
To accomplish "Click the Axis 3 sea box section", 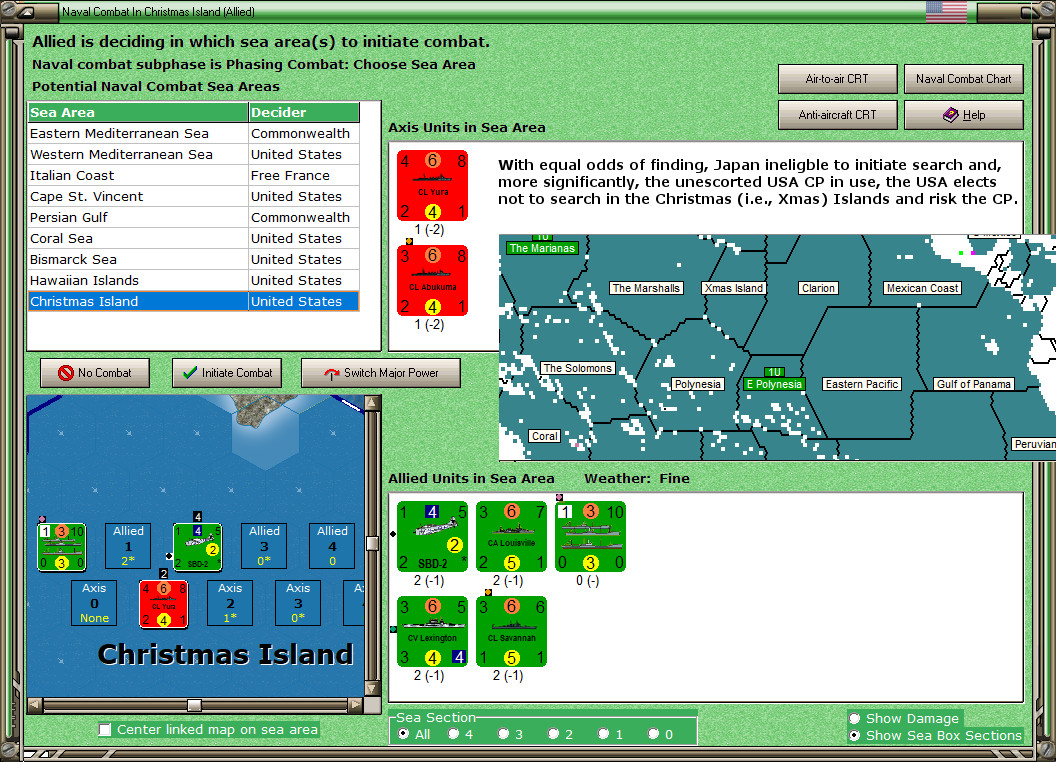I will [x=298, y=603].
